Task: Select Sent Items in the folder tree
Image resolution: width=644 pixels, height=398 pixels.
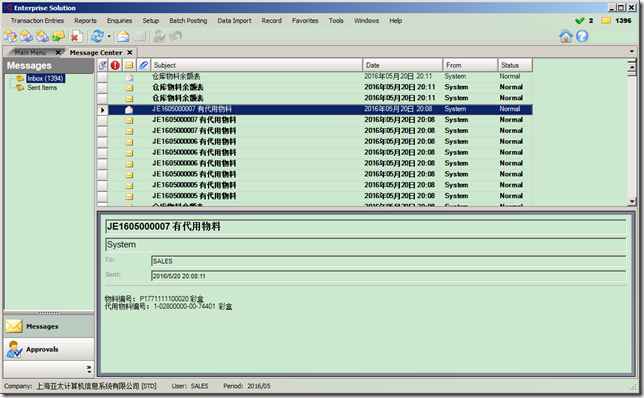Action: pyautogui.click(x=42, y=88)
